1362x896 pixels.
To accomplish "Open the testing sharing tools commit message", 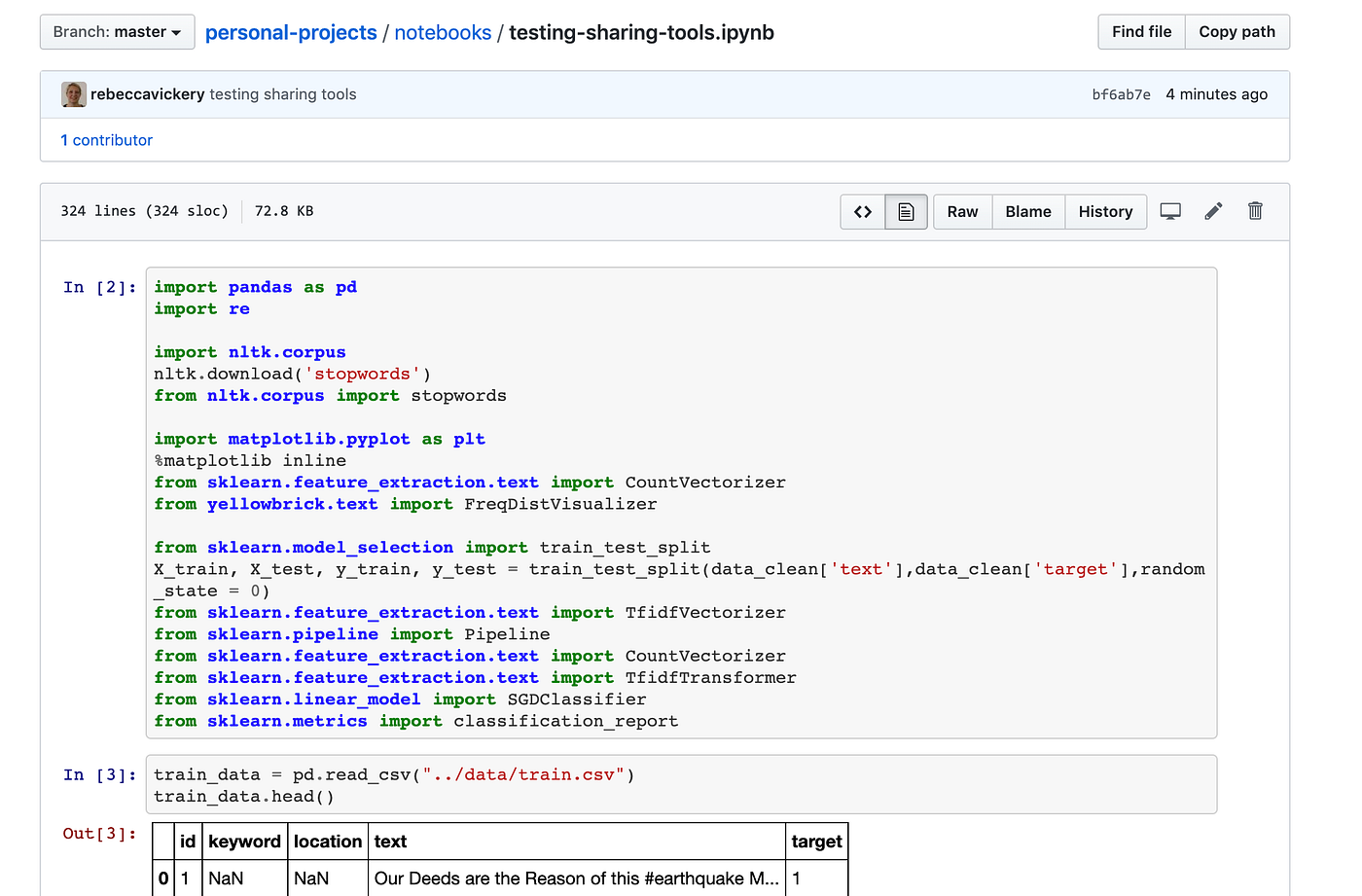I will point(283,94).
